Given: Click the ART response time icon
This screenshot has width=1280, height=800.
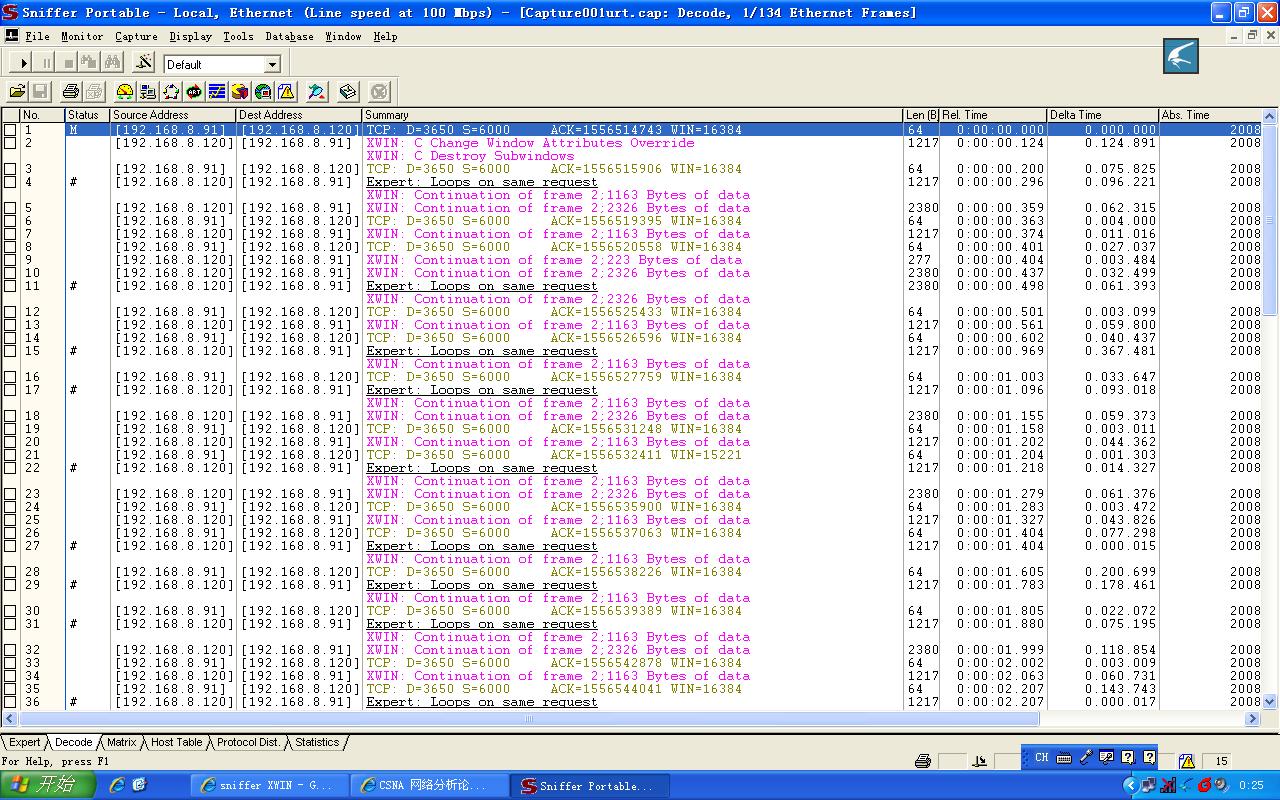Looking at the screenshot, I should pos(194,92).
